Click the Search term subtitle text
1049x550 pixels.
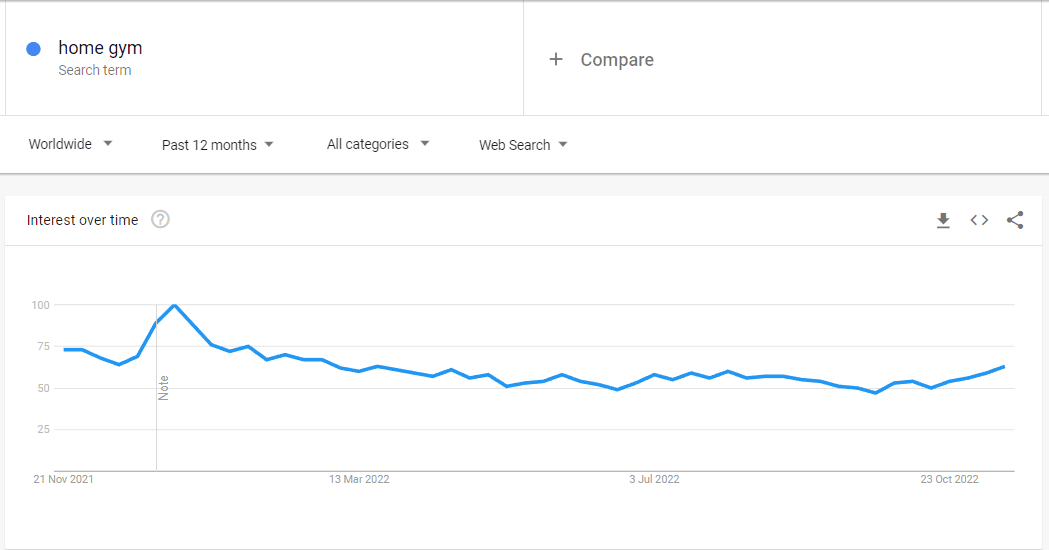[x=94, y=70]
